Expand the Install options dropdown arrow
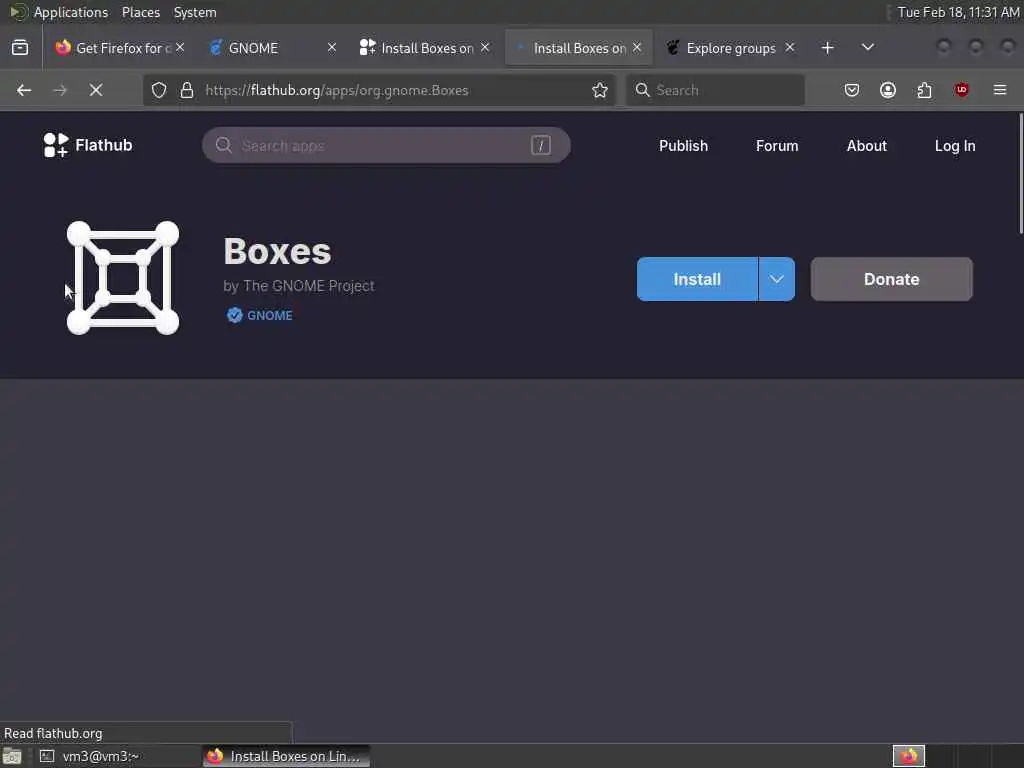Viewport: 1024px width, 768px height. click(776, 279)
